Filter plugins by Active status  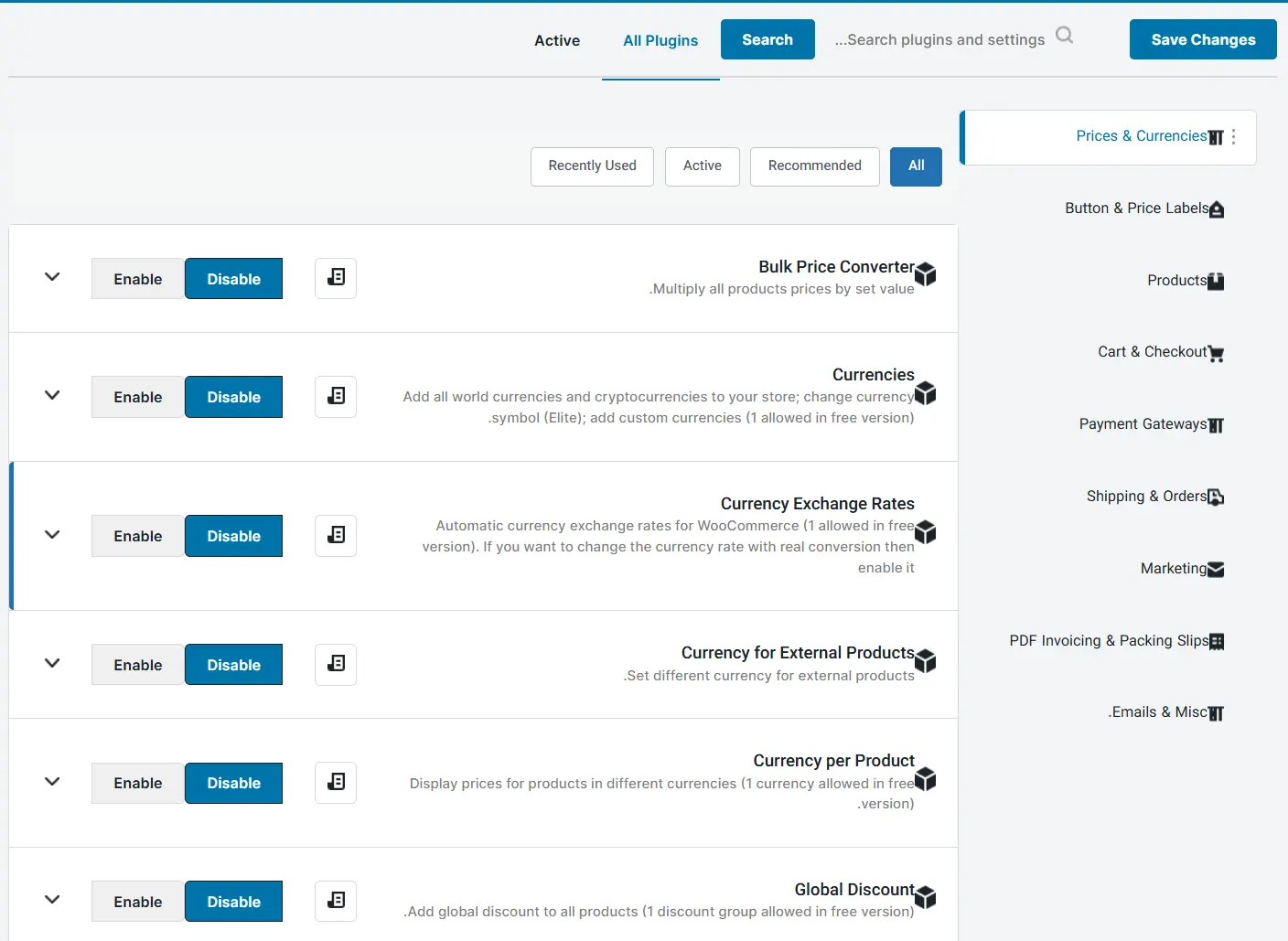tap(703, 166)
